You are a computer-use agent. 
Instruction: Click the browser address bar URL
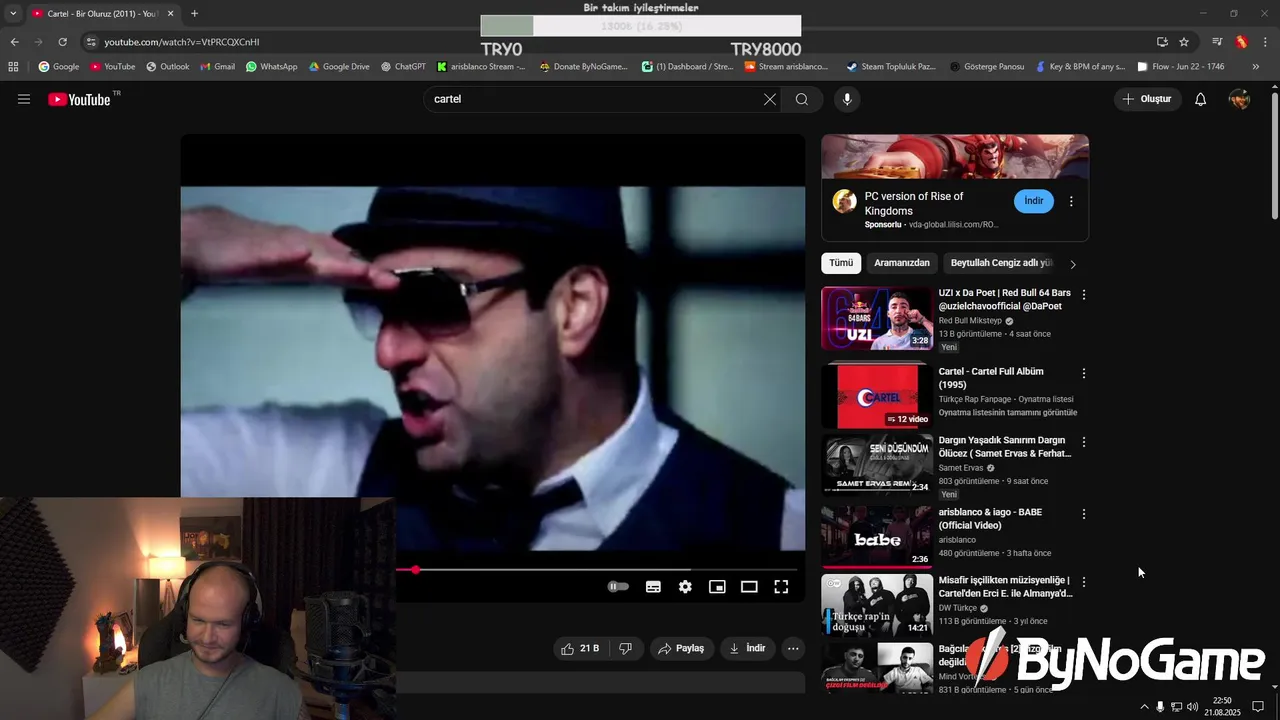(x=182, y=42)
